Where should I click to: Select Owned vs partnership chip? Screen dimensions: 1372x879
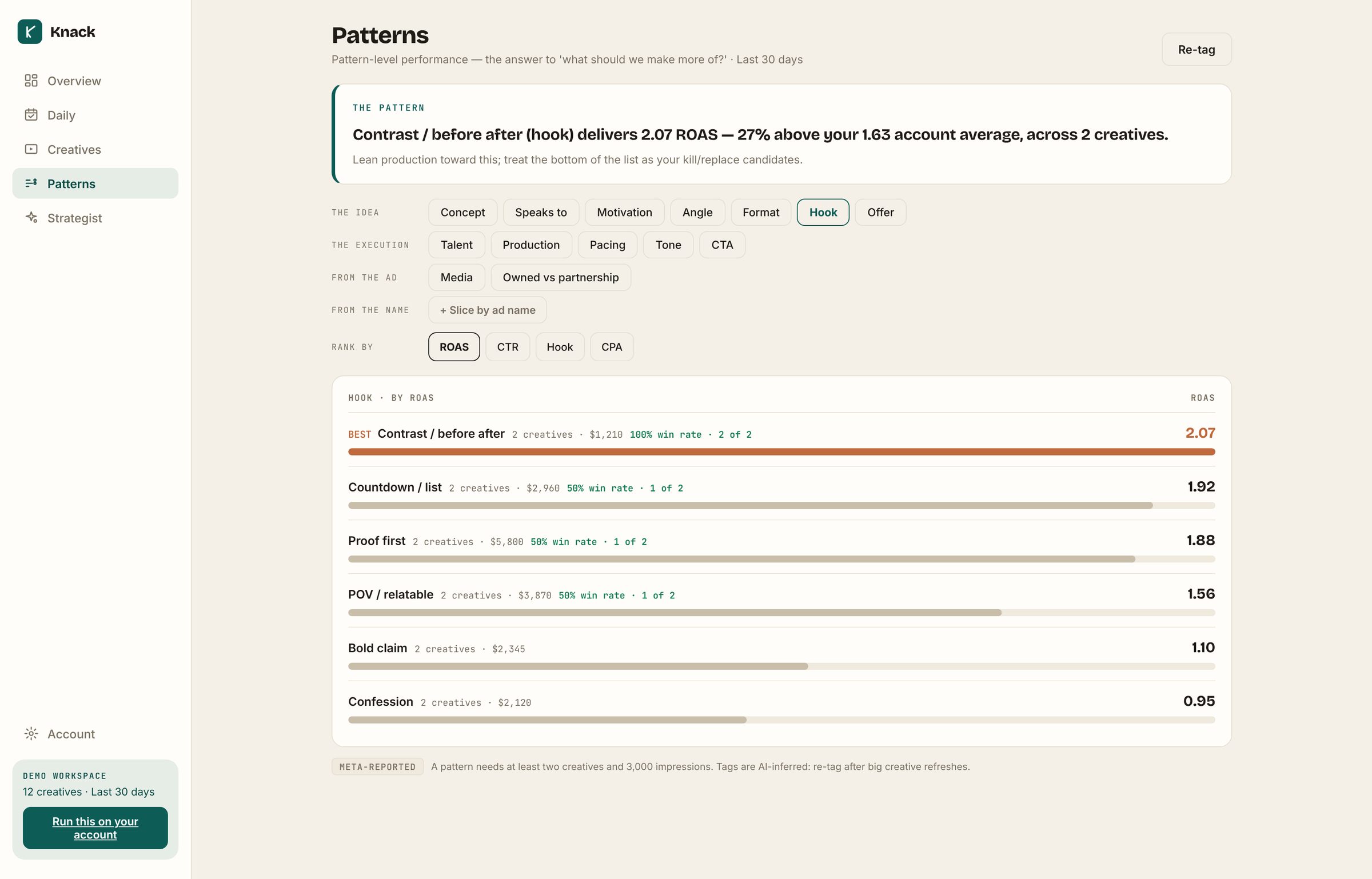click(x=561, y=277)
